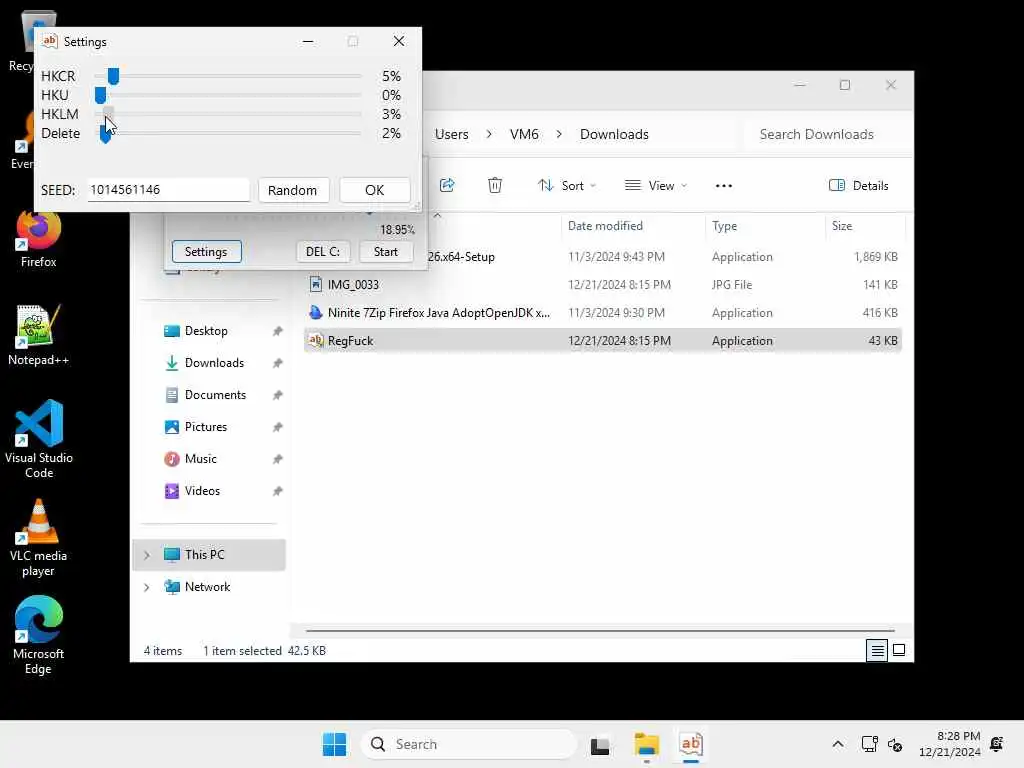Unpin Documents using its pin icon
The width and height of the screenshot is (1024, 768).
(x=278, y=395)
